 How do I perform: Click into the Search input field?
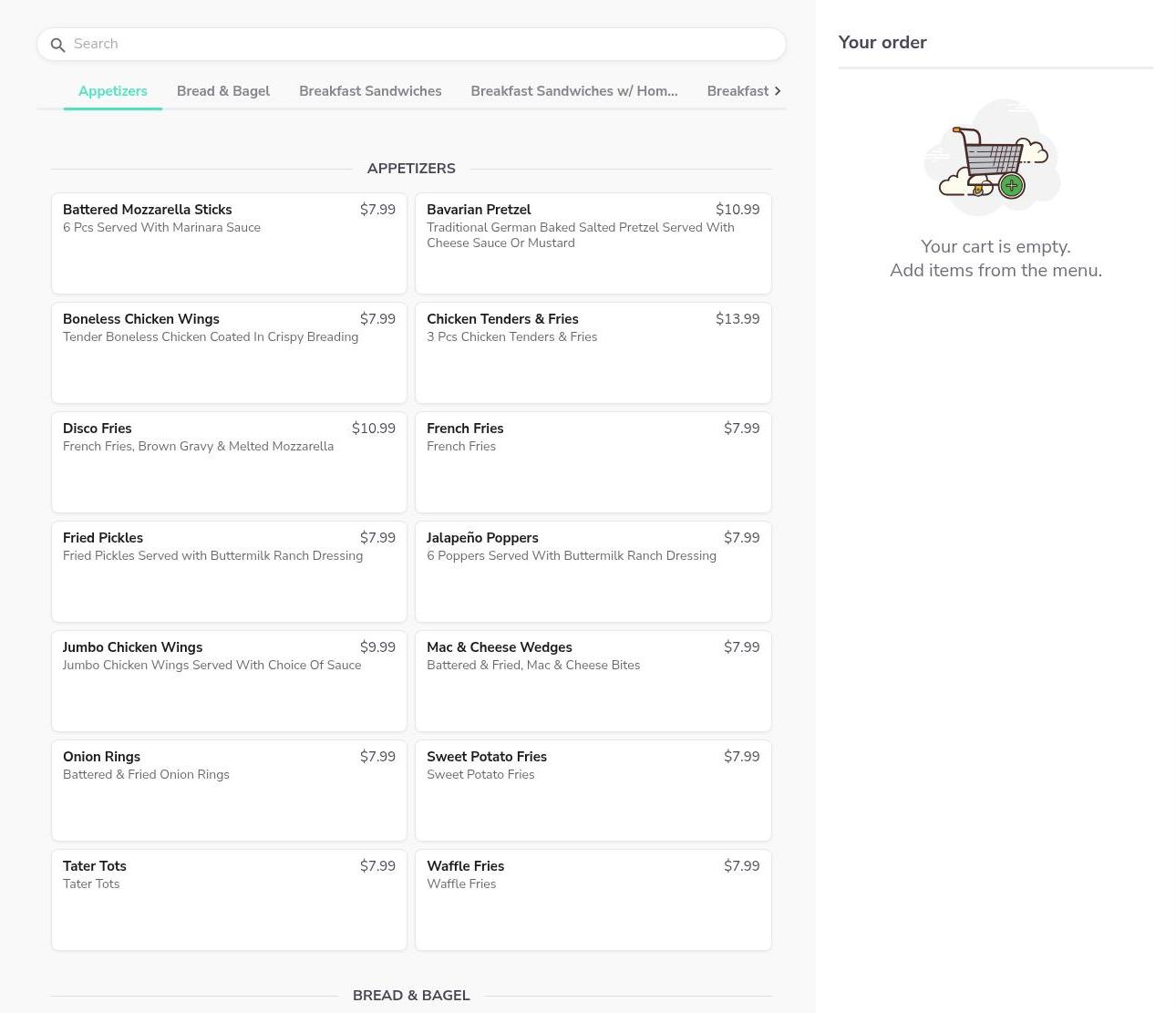[x=419, y=44]
